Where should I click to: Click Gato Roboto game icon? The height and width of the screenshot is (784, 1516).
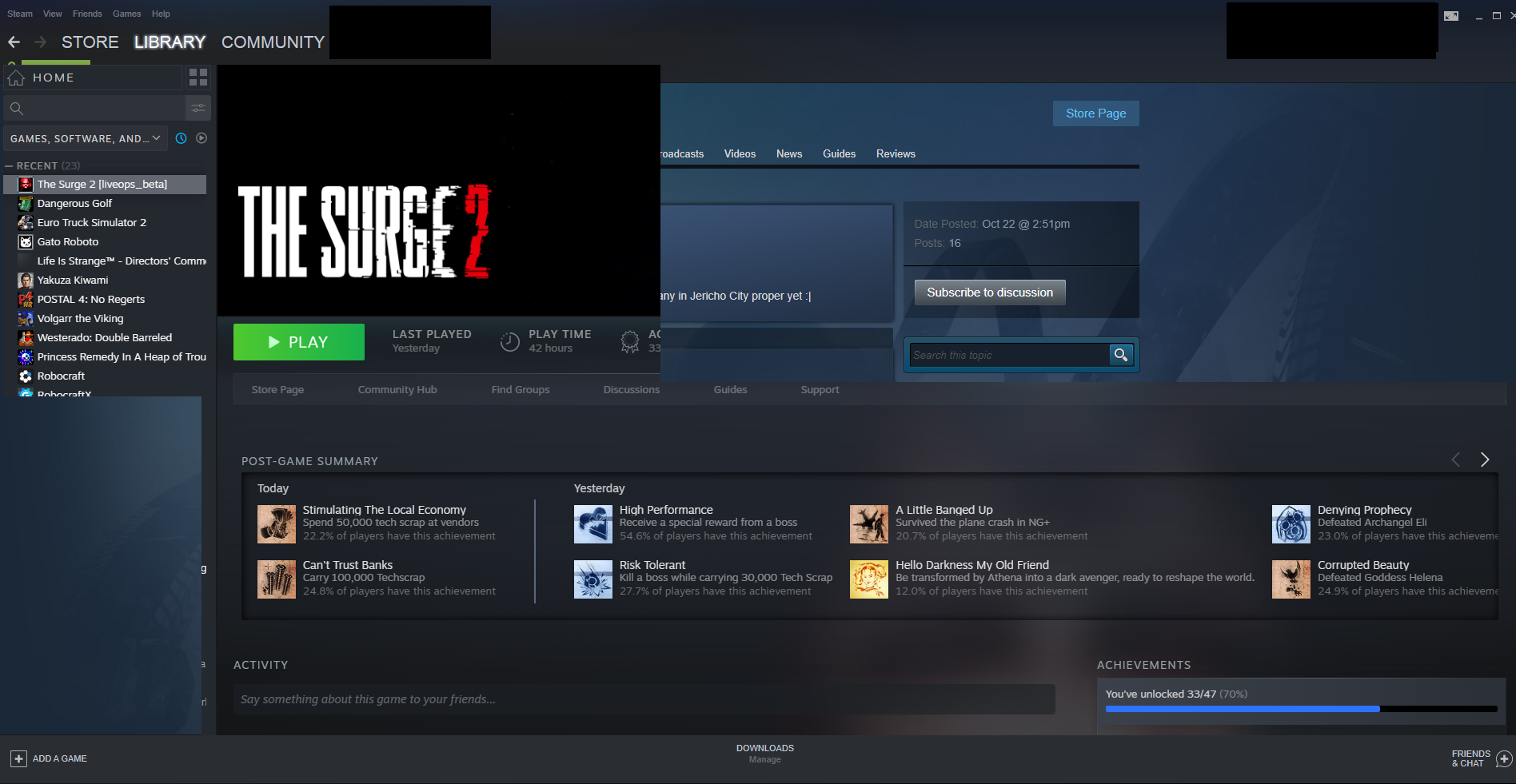point(26,242)
